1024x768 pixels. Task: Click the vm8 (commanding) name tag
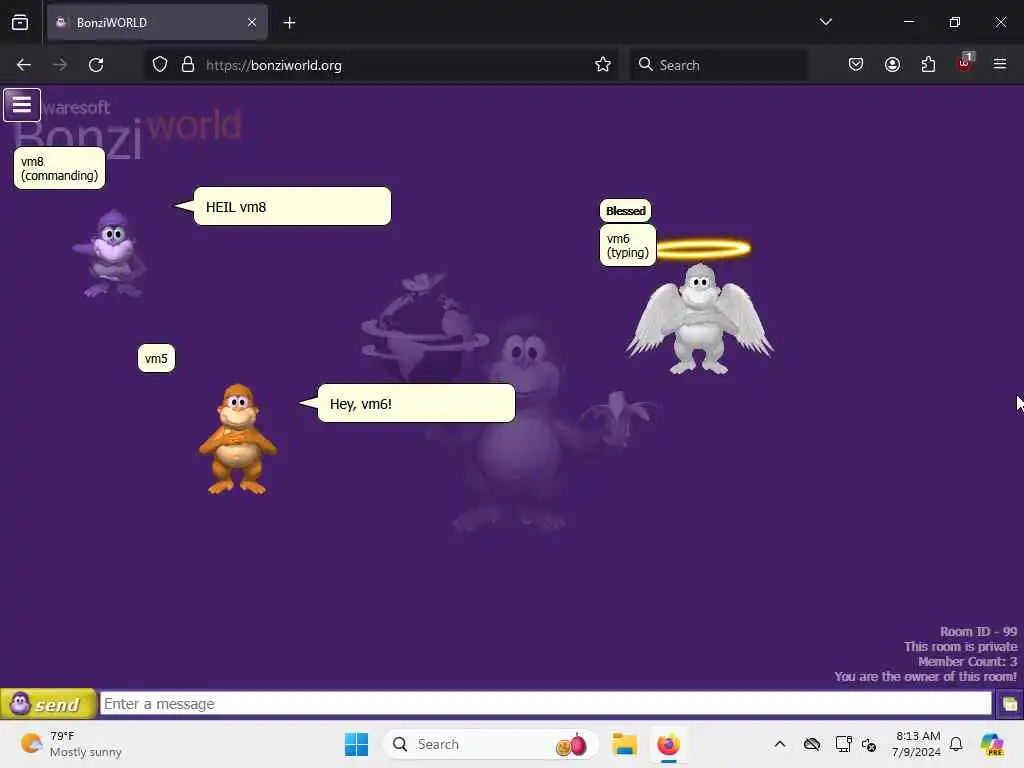pos(59,168)
